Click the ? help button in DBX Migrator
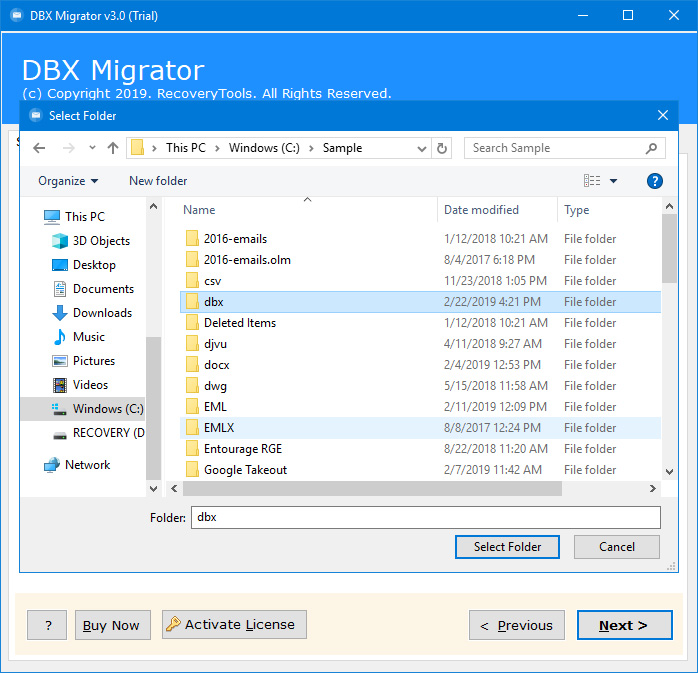This screenshot has height=673, width=698. (47, 625)
